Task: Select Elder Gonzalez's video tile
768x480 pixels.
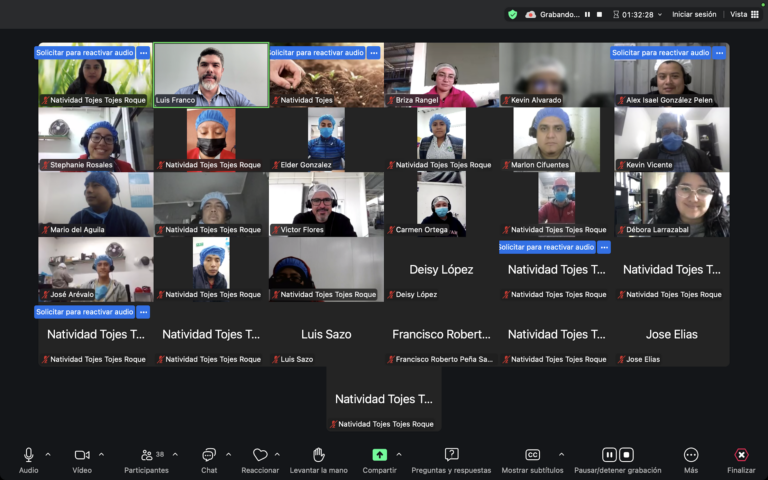Action: click(x=326, y=140)
